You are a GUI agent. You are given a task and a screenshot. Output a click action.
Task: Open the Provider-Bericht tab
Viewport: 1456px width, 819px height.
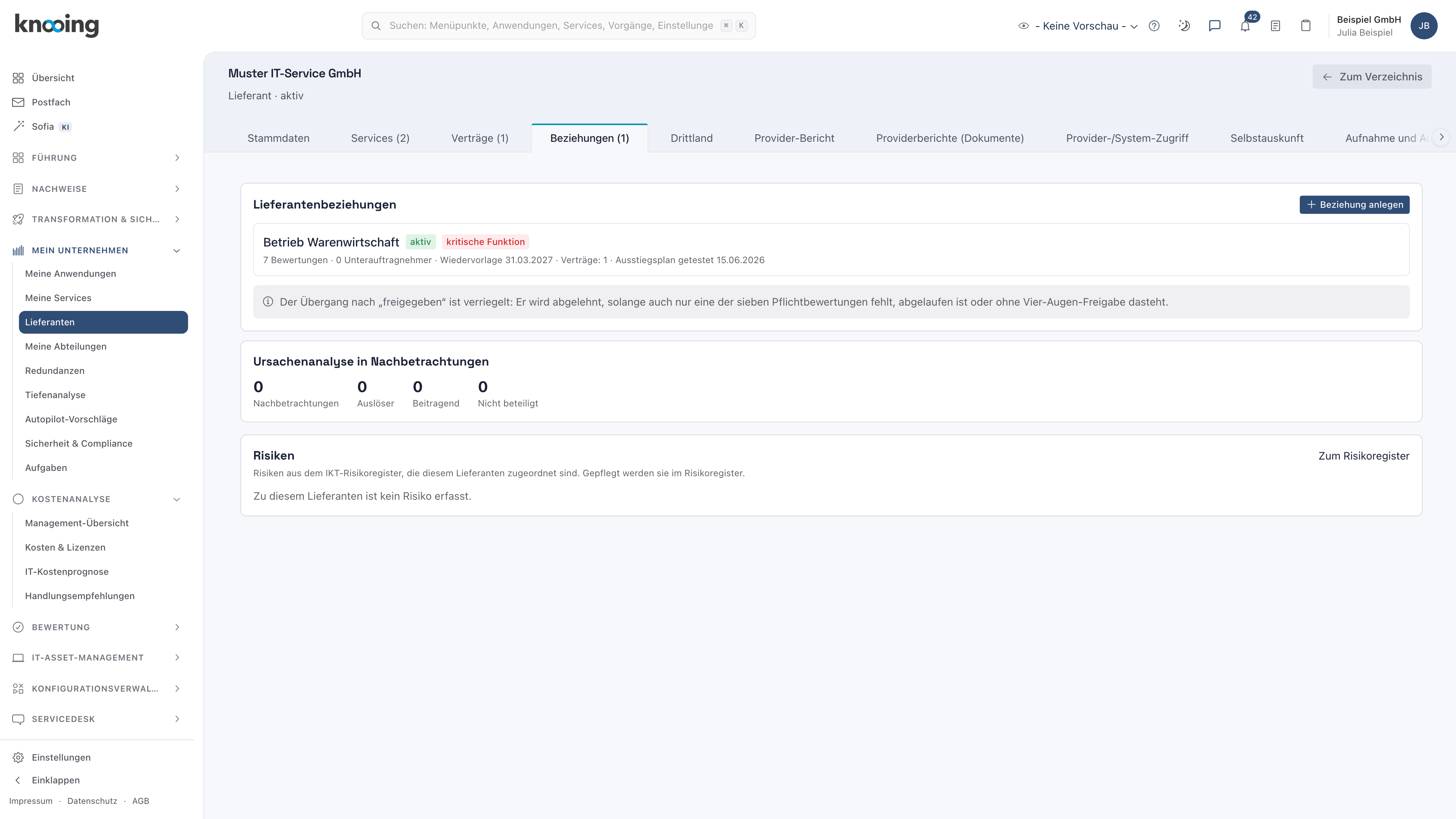coord(794,138)
